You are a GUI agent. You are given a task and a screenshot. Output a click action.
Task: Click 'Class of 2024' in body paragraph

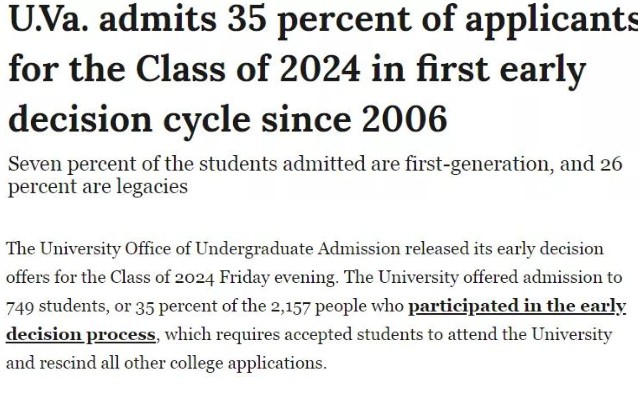click(162, 278)
